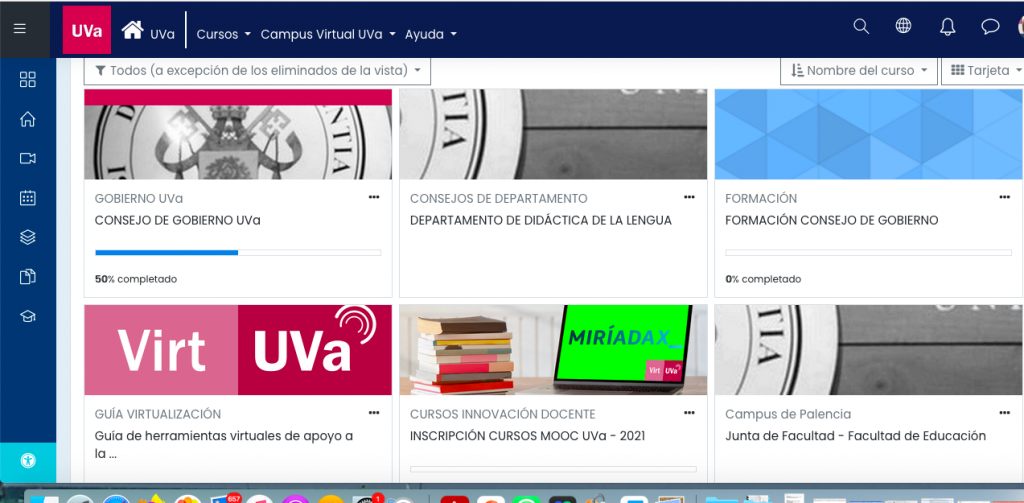Open options menu for Junta de Facultad card
Image resolution: width=1024 pixels, height=503 pixels.
pyautogui.click(x=1004, y=412)
